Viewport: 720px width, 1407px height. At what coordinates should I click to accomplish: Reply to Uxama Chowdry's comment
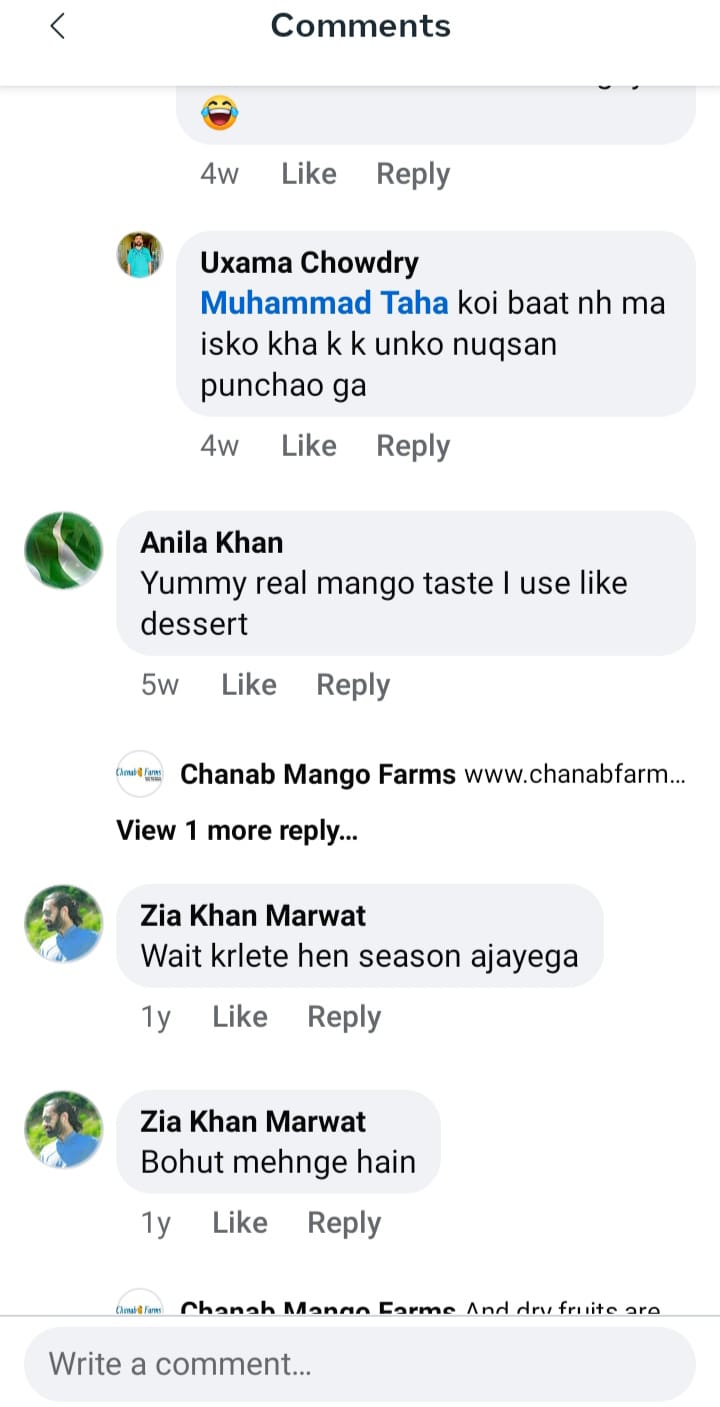413,446
